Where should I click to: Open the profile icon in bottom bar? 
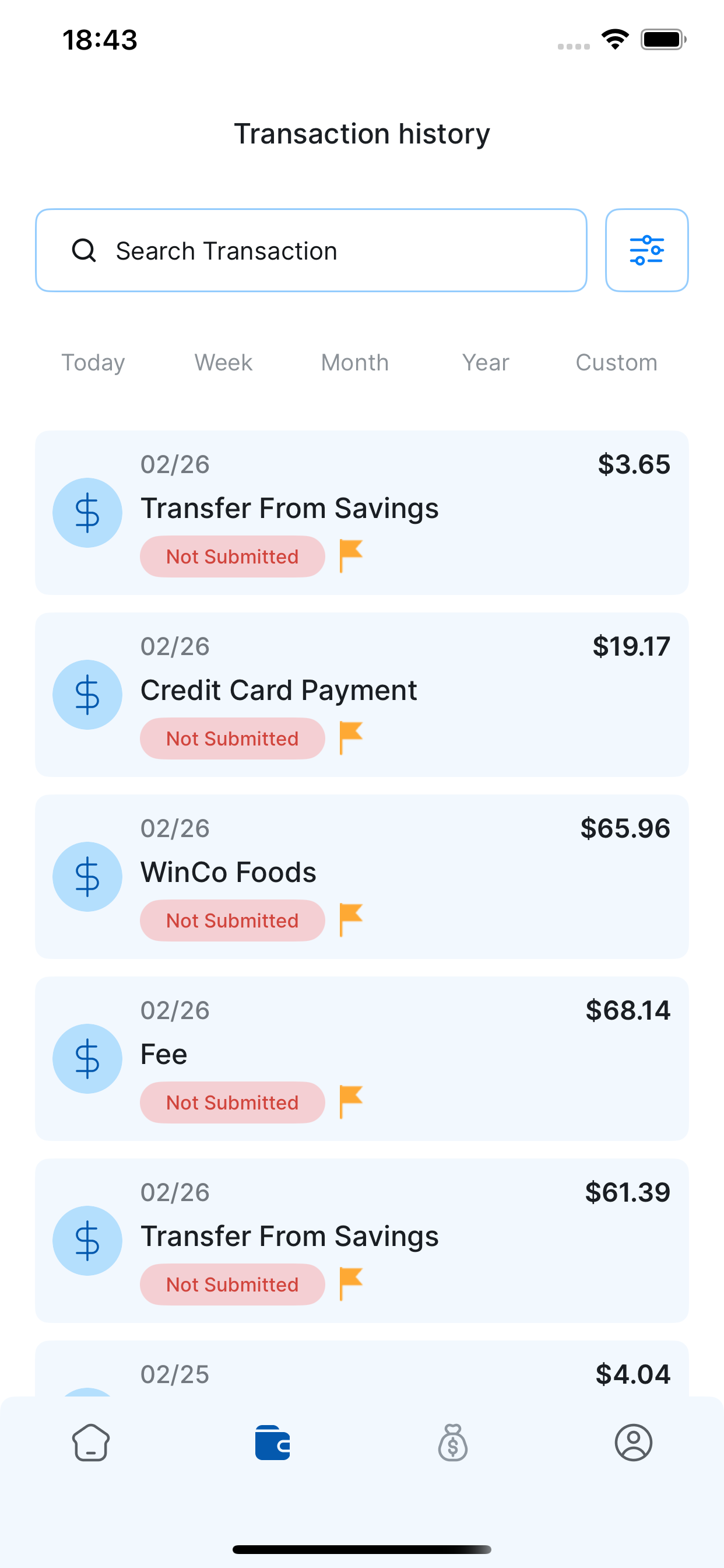(633, 1443)
